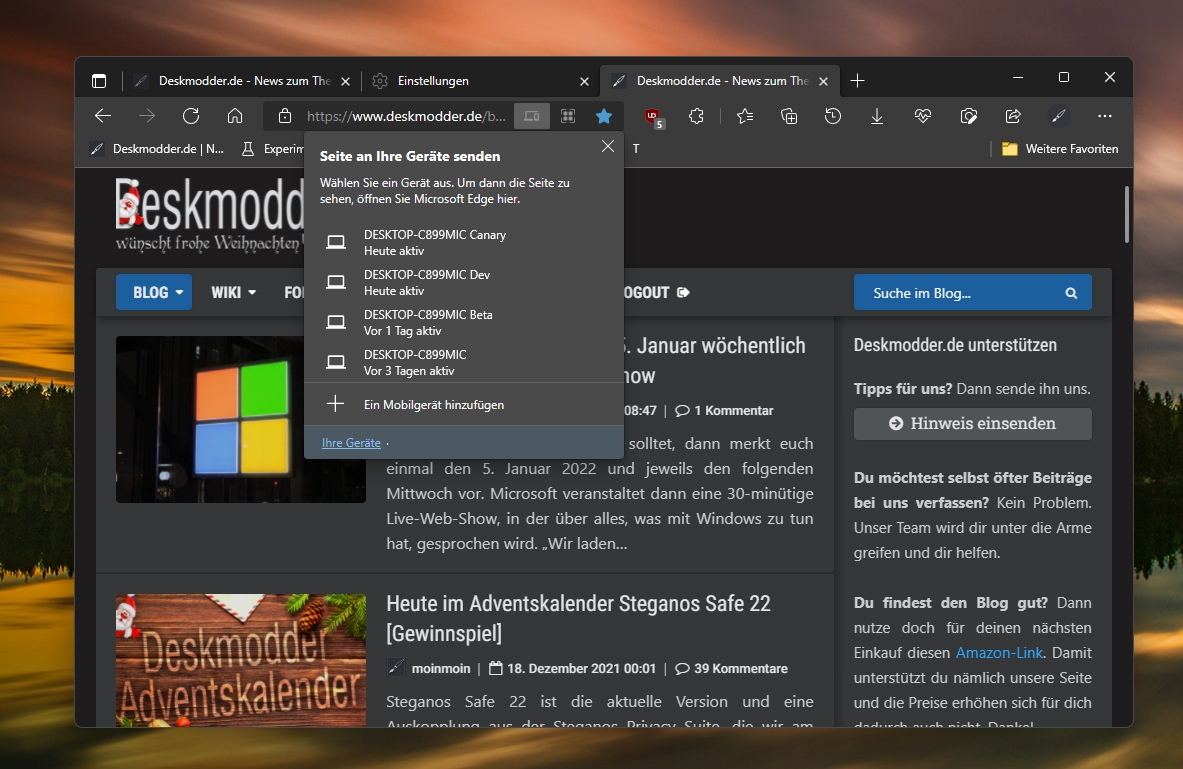The width and height of the screenshot is (1183, 769).
Task: Open the vertical tabs panel icon
Action: pyautogui.click(x=99, y=81)
